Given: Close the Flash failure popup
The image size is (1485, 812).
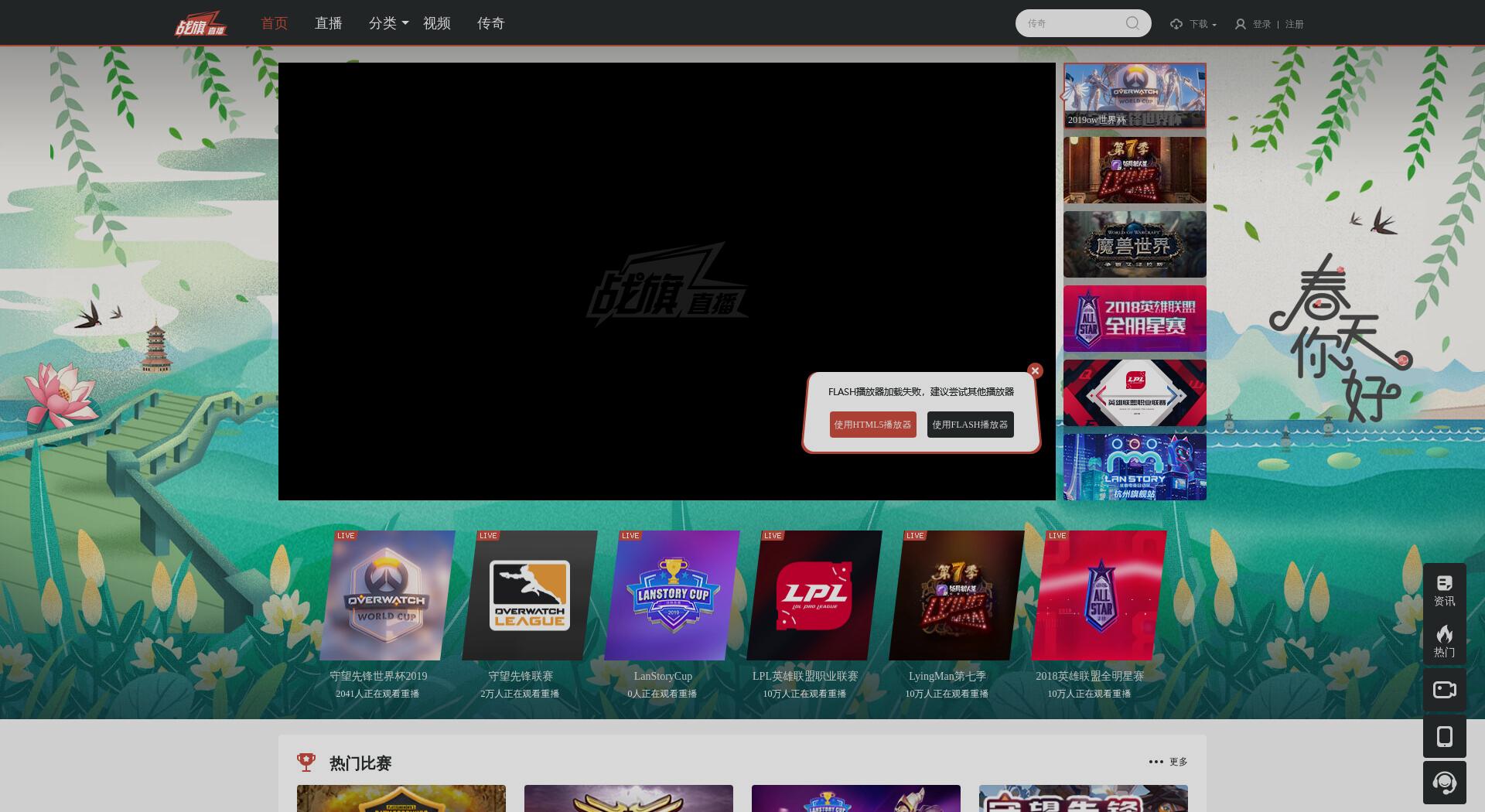Looking at the screenshot, I should click(x=1035, y=370).
